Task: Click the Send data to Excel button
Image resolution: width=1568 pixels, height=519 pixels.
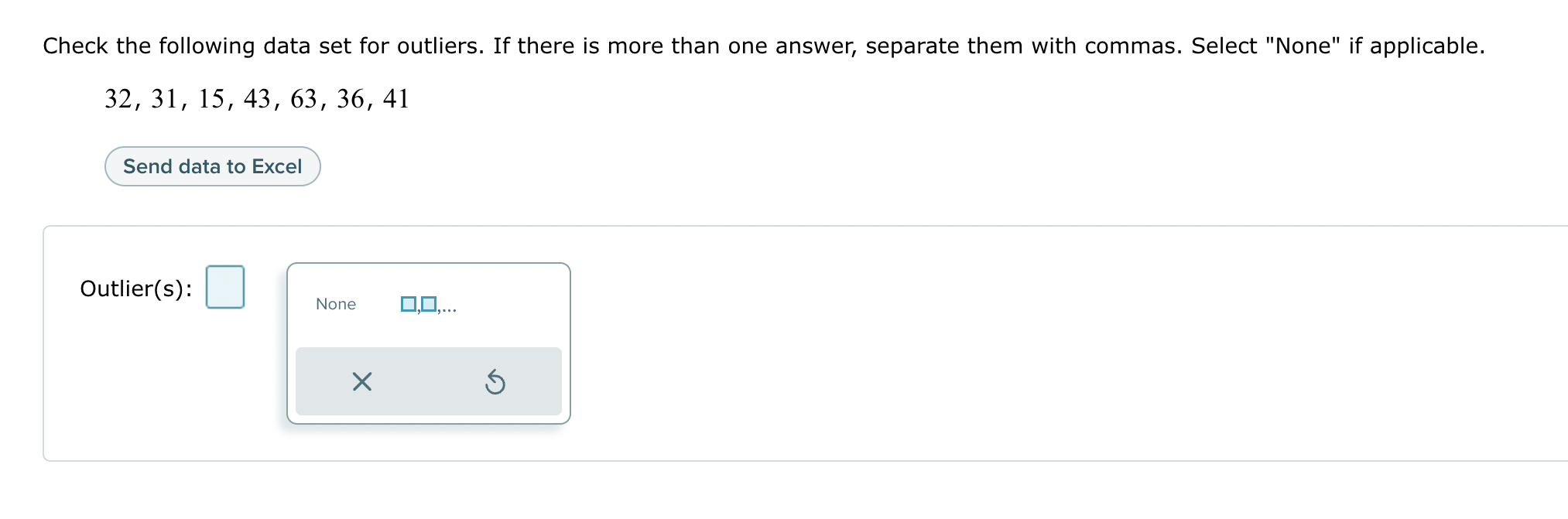Action: tap(212, 166)
